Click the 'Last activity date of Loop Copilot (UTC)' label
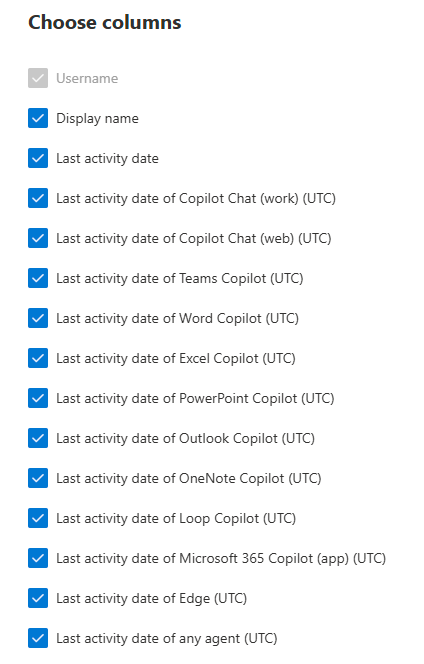The width and height of the screenshot is (424, 664). point(176,519)
